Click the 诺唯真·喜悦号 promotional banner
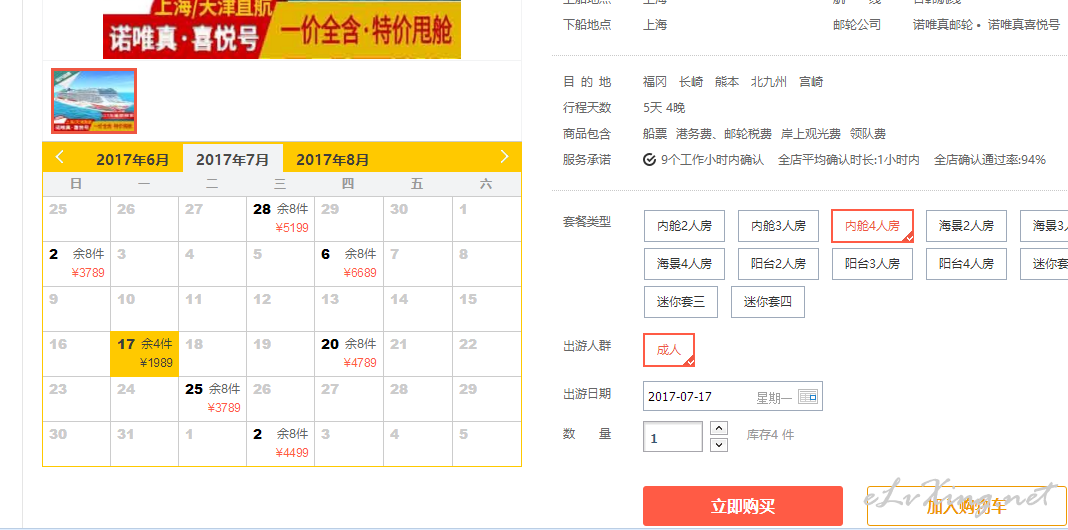The height and width of the screenshot is (530, 1068). (282, 29)
